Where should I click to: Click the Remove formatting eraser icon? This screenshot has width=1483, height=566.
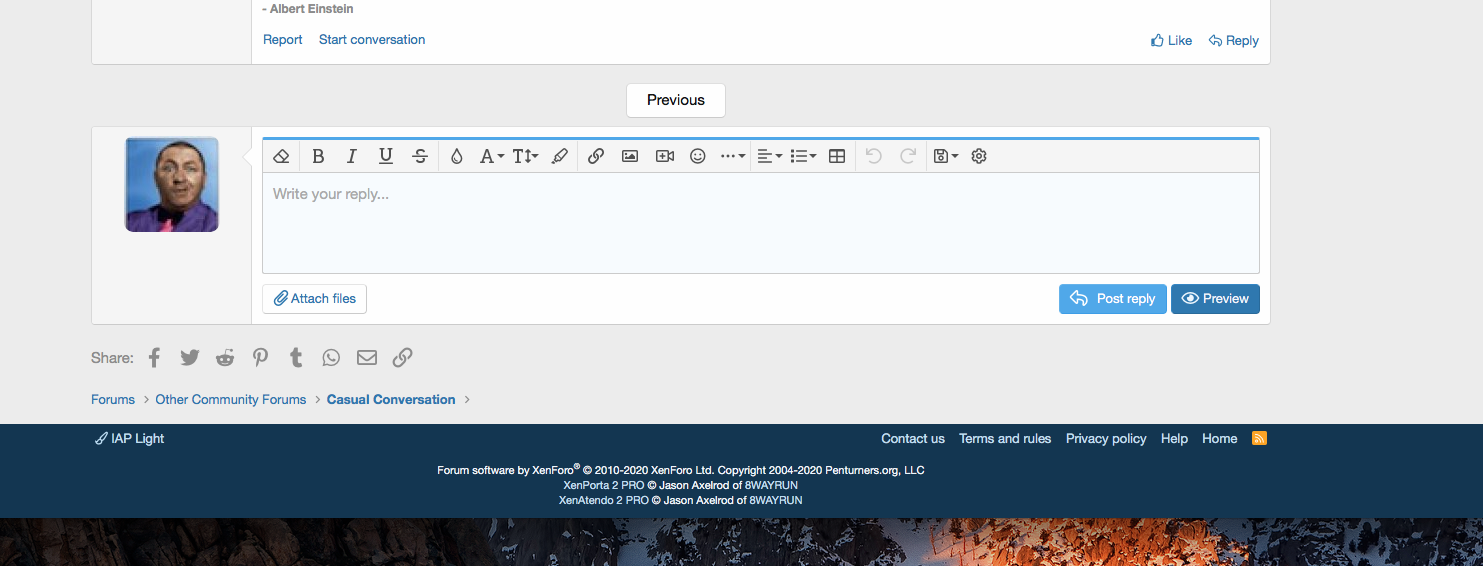[x=281, y=156]
